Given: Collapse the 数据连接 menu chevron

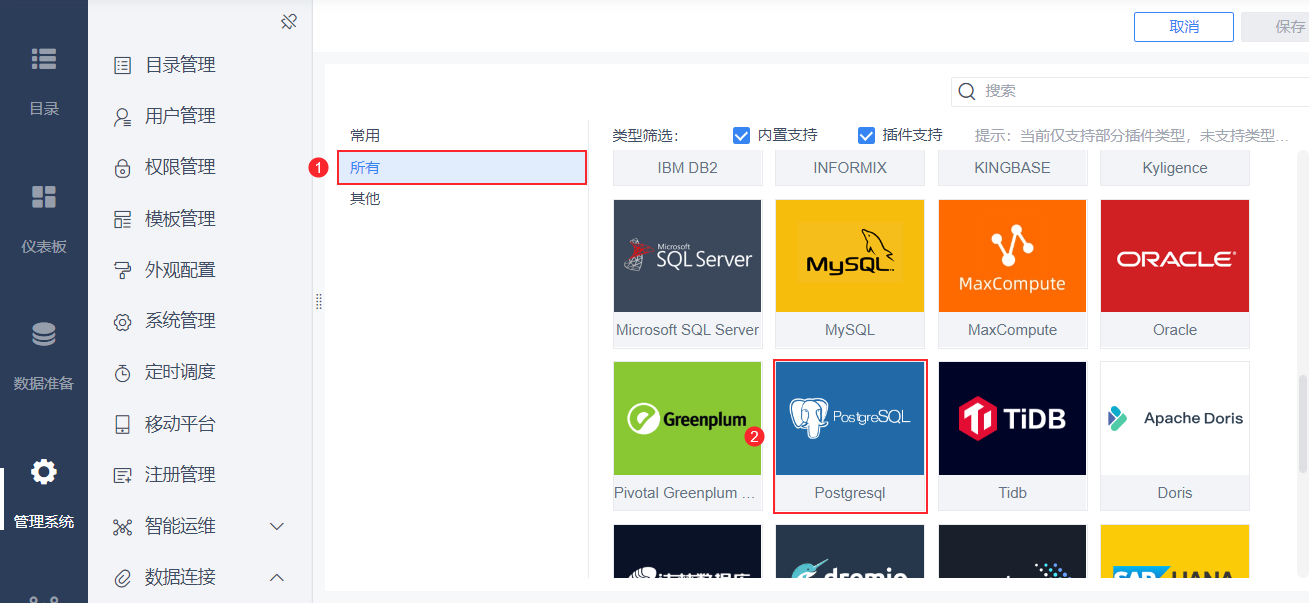Looking at the screenshot, I should (278, 578).
